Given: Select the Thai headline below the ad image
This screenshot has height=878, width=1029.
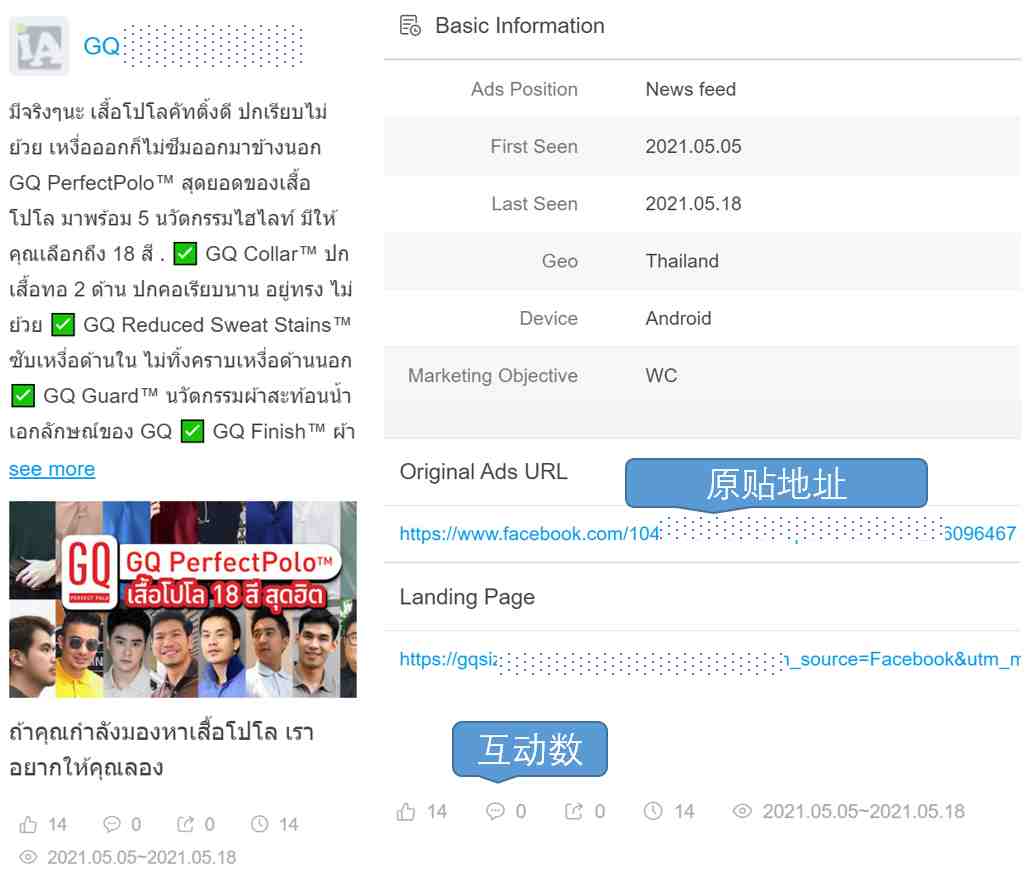Looking at the screenshot, I should pyautogui.click(x=161, y=749).
